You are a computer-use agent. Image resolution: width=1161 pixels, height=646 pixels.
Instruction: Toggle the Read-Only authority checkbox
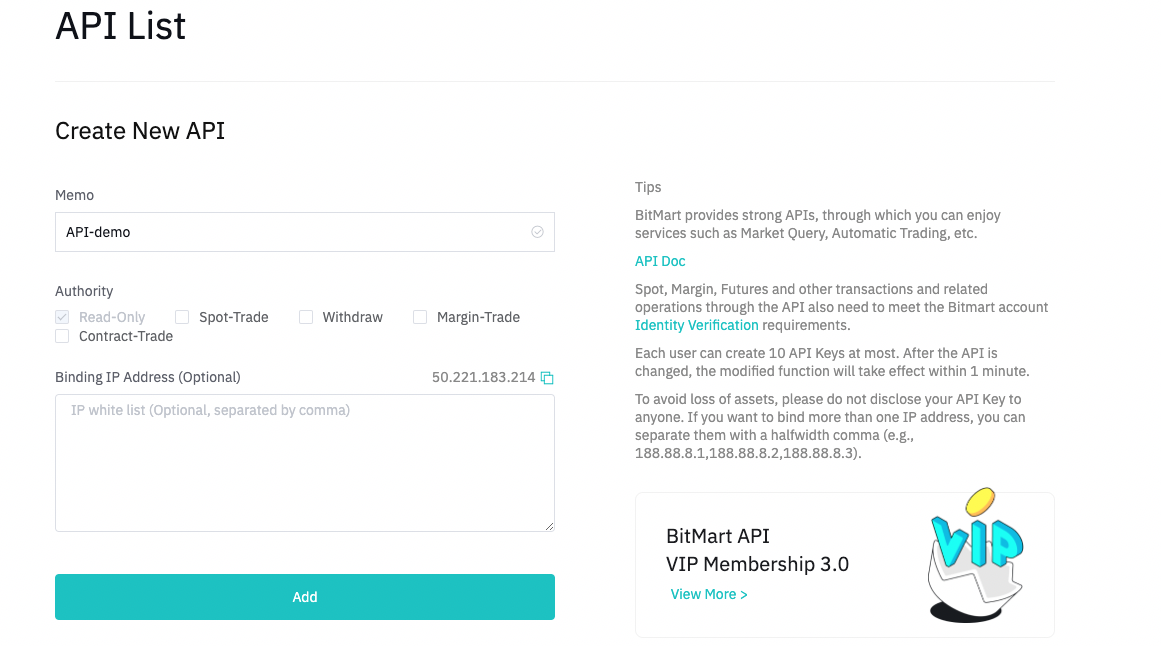[x=62, y=317]
